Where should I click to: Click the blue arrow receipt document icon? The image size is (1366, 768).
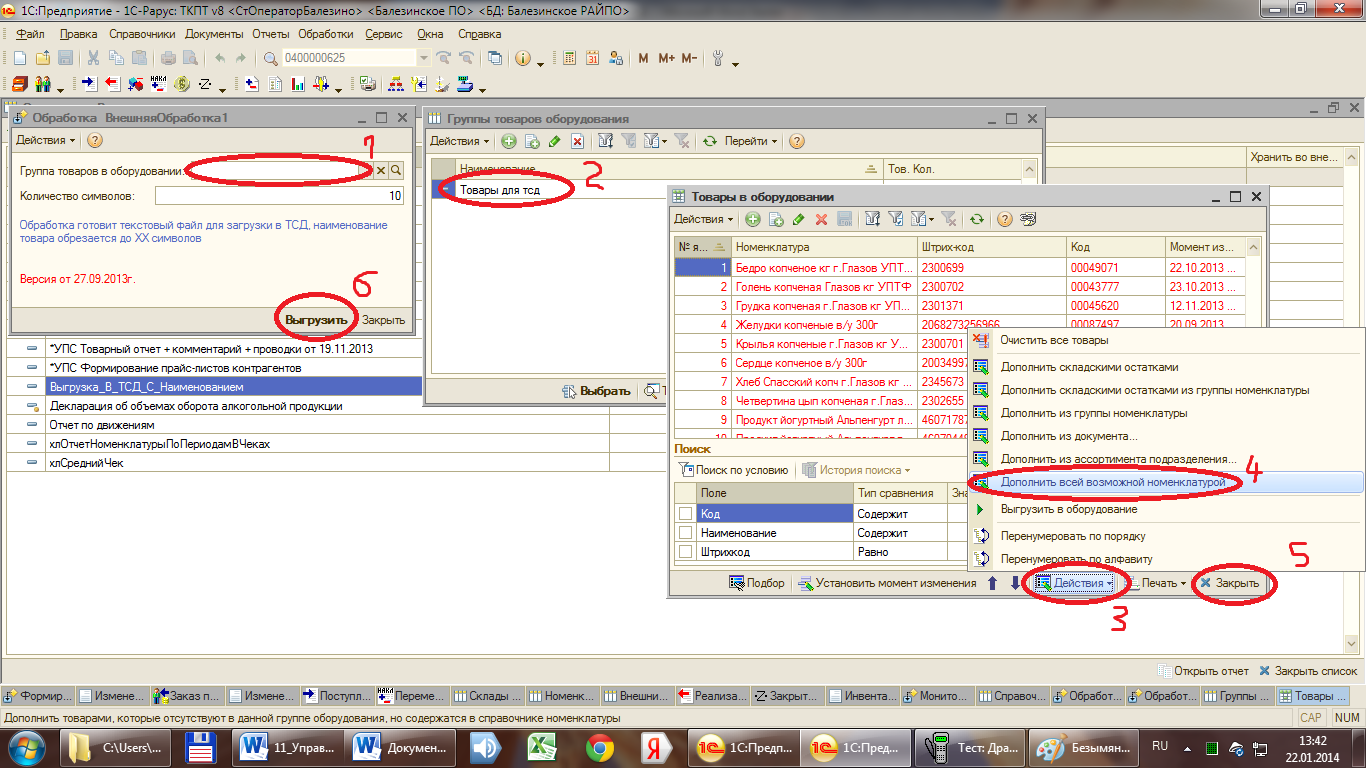(x=89, y=84)
